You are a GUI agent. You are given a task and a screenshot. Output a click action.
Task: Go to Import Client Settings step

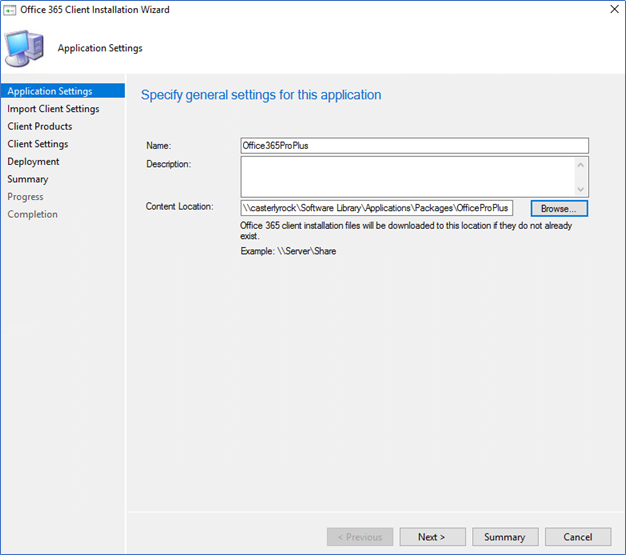(x=53, y=109)
